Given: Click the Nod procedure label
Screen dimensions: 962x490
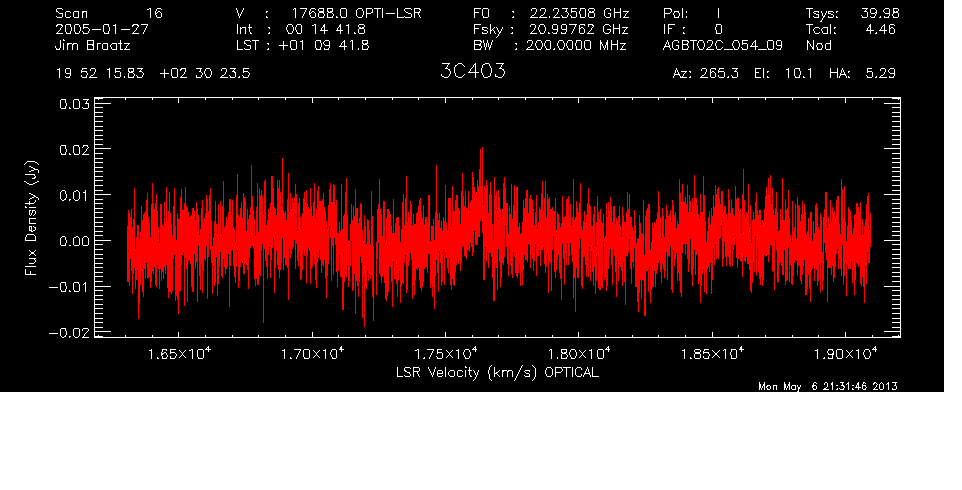Looking at the screenshot, I should coord(820,46).
